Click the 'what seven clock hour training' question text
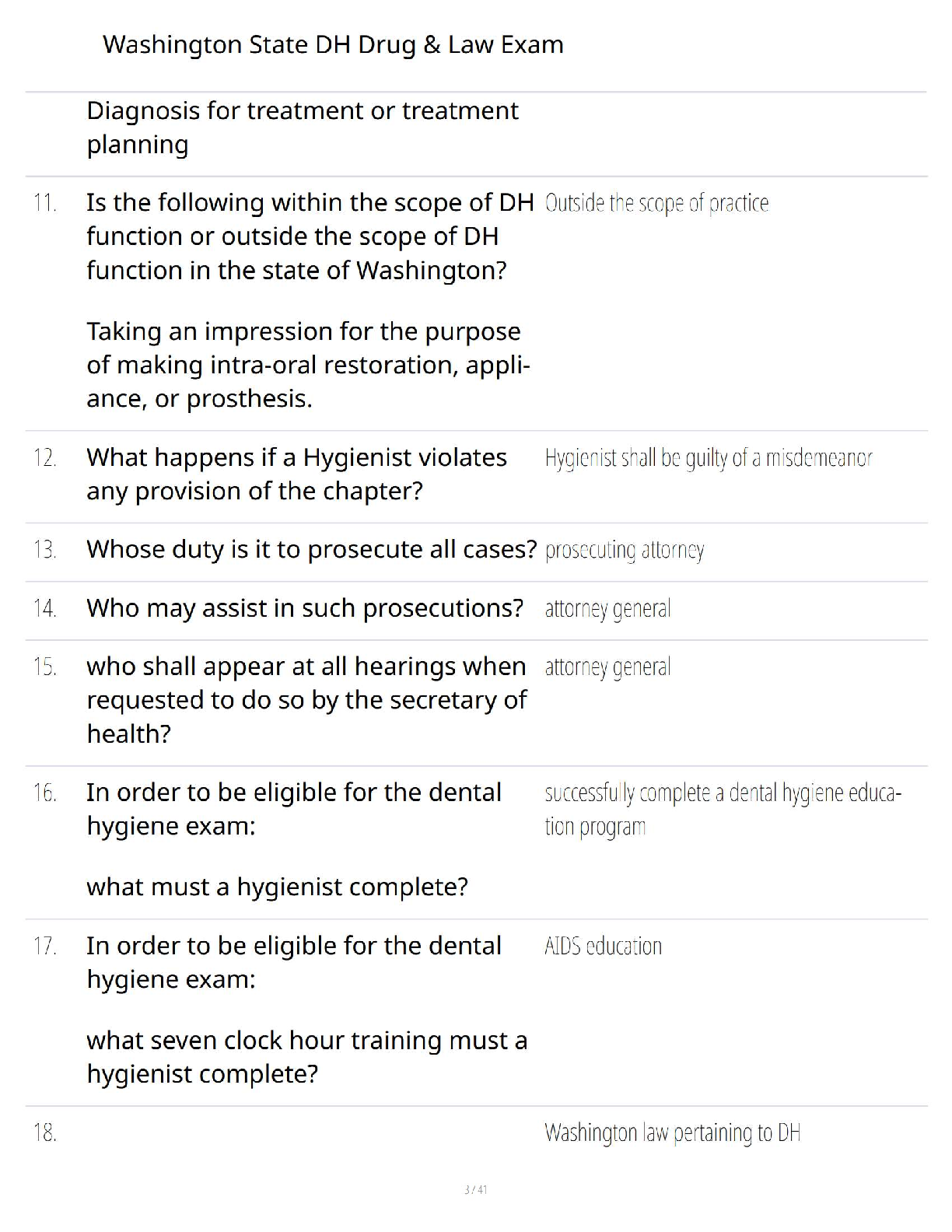Viewport: 952px width, 1232px height. [306, 1057]
